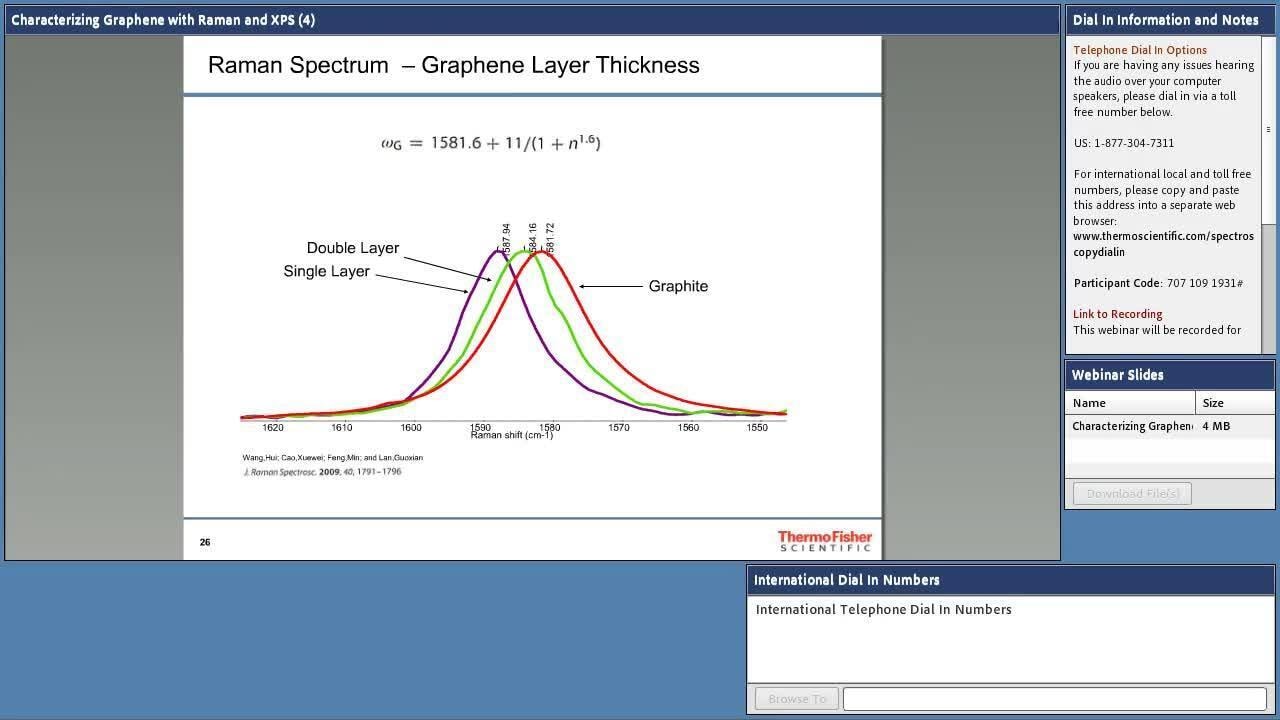The width and height of the screenshot is (1280, 720).
Task: Open the Link to Recording heading
Action: coord(1117,314)
